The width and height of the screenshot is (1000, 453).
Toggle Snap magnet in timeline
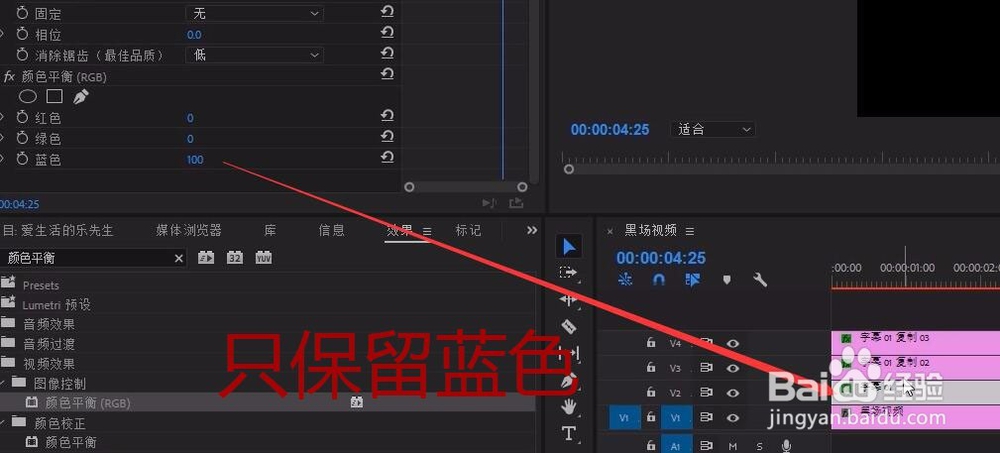659,279
